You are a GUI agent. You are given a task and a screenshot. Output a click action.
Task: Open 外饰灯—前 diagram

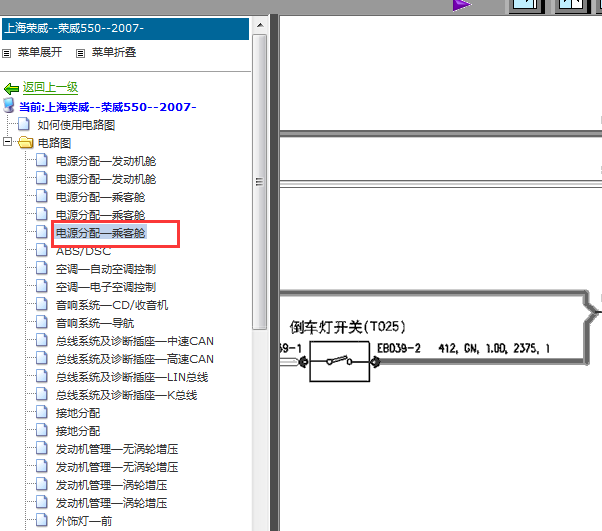tap(84, 521)
